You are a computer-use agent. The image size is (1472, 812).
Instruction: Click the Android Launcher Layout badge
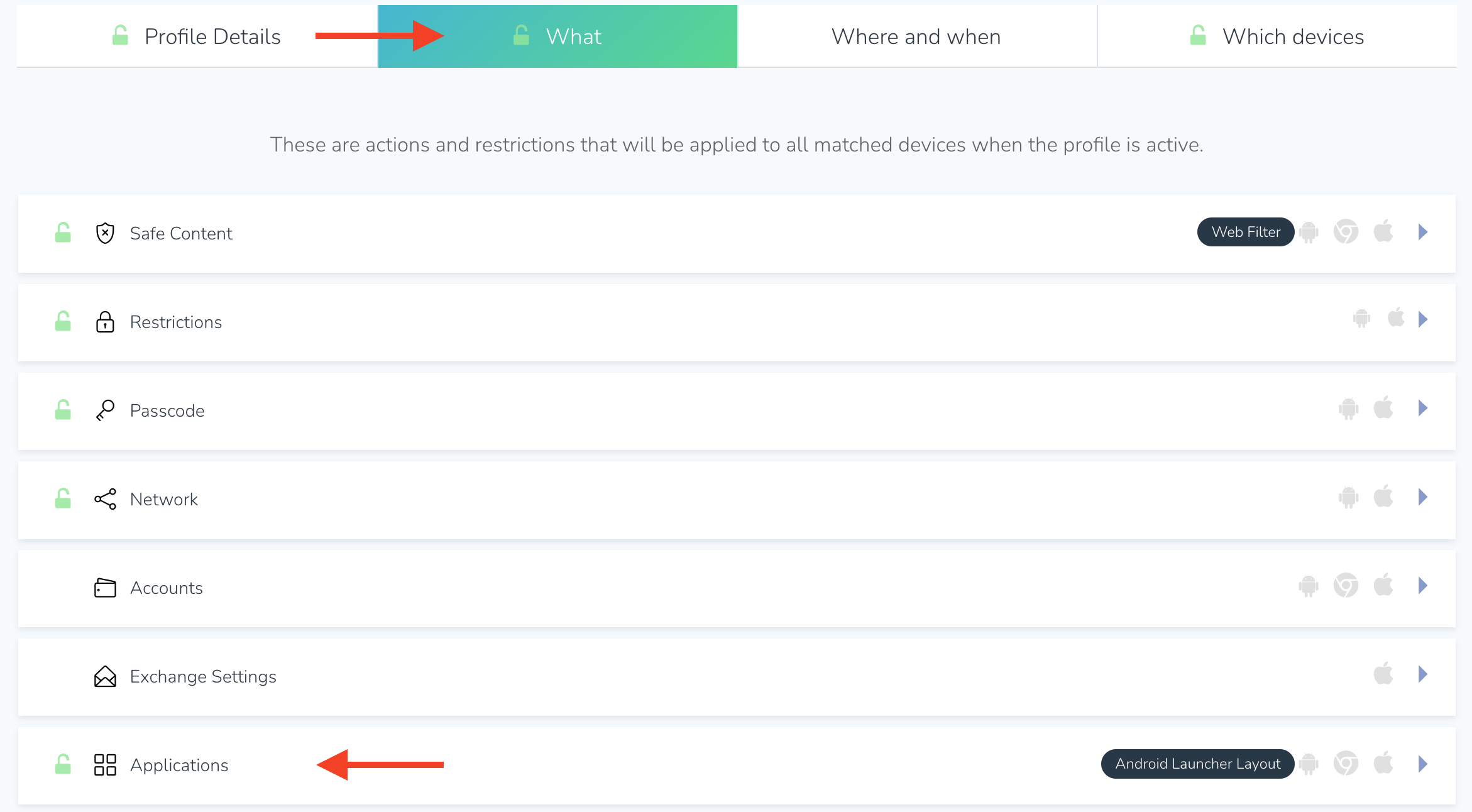click(x=1197, y=764)
